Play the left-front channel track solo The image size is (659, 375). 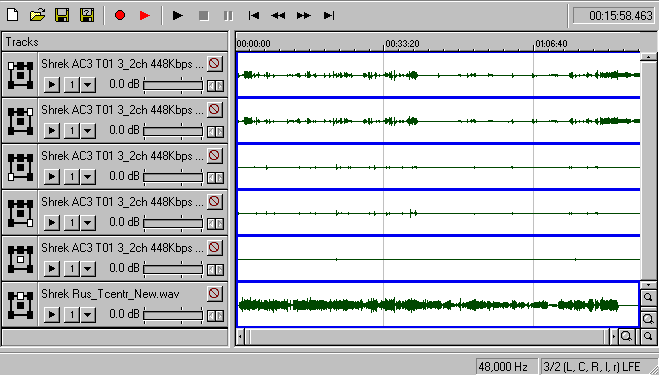click(52, 85)
